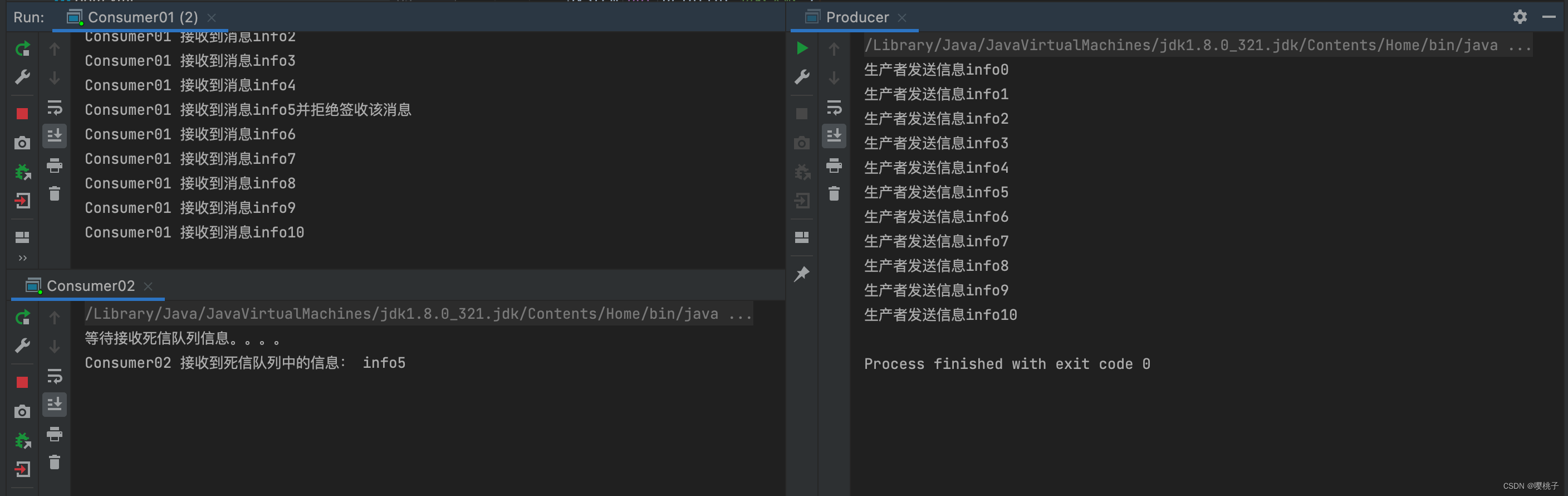
Task: Hide the Run tool window
Action: 1549,17
